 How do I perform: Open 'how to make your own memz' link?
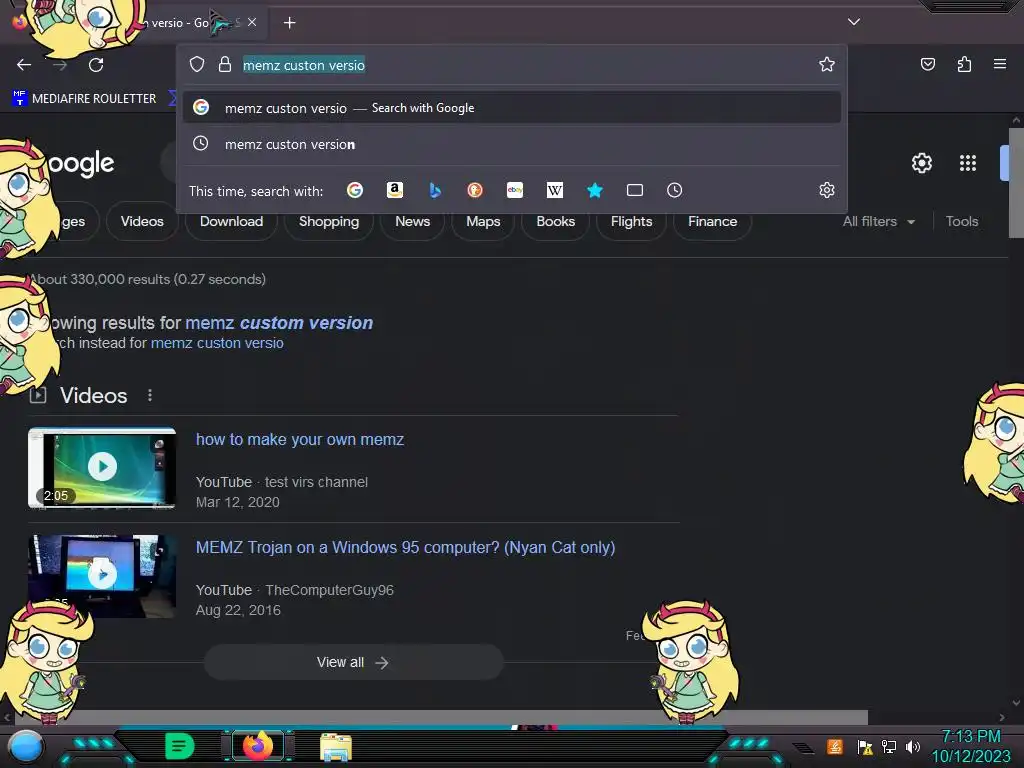[300, 440]
